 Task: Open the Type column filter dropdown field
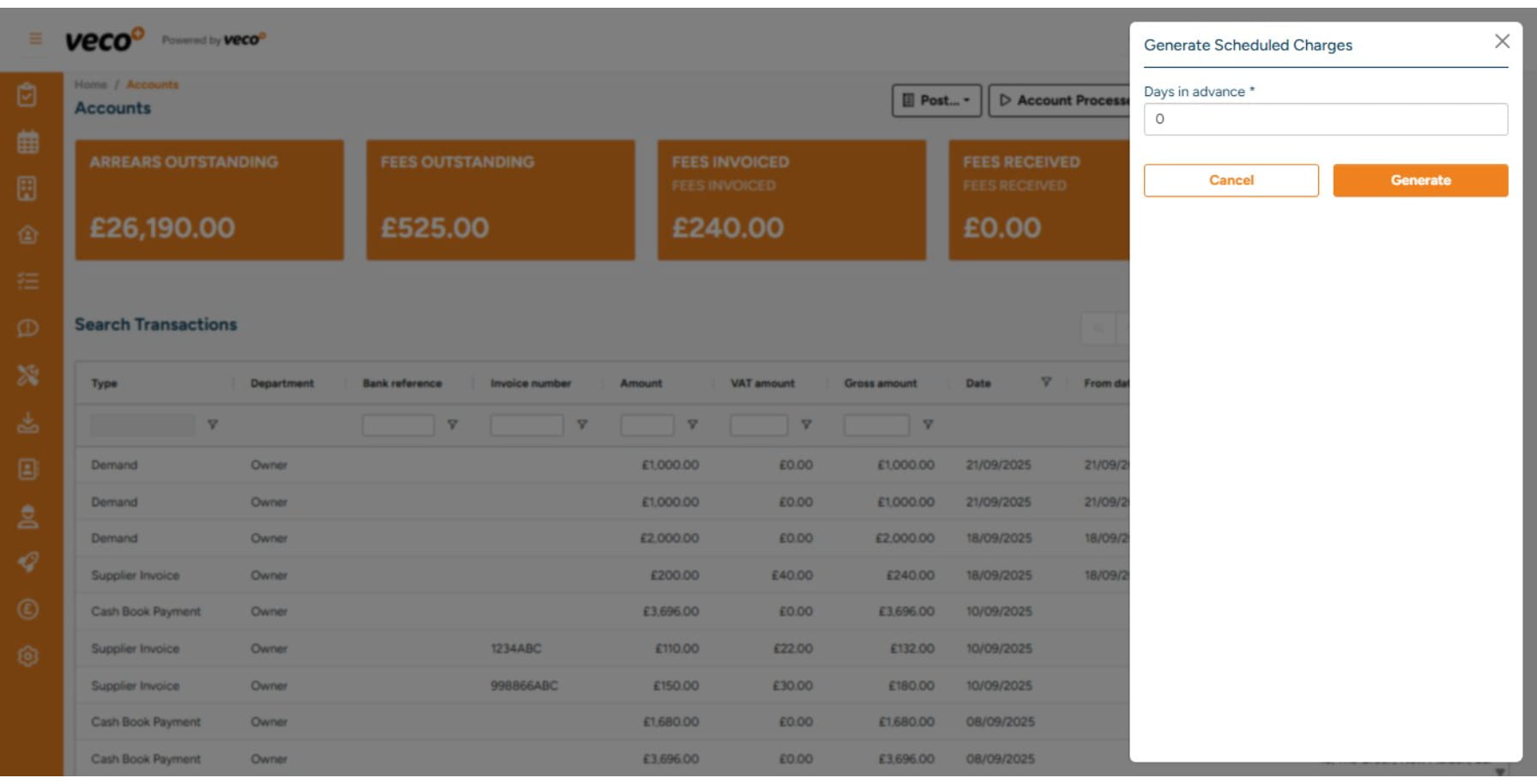click(x=142, y=425)
